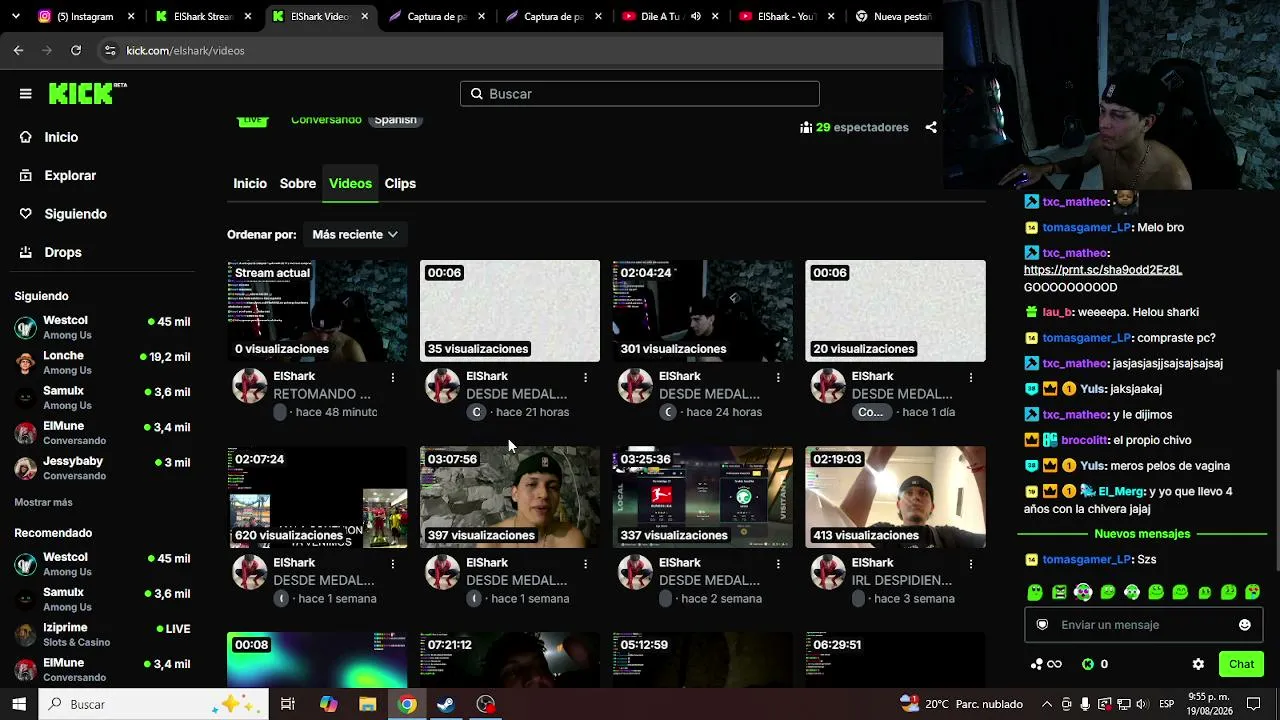Image resolution: width=1280 pixels, height=720 pixels.
Task: Open the Windows notification center
Action: [x=1253, y=704]
